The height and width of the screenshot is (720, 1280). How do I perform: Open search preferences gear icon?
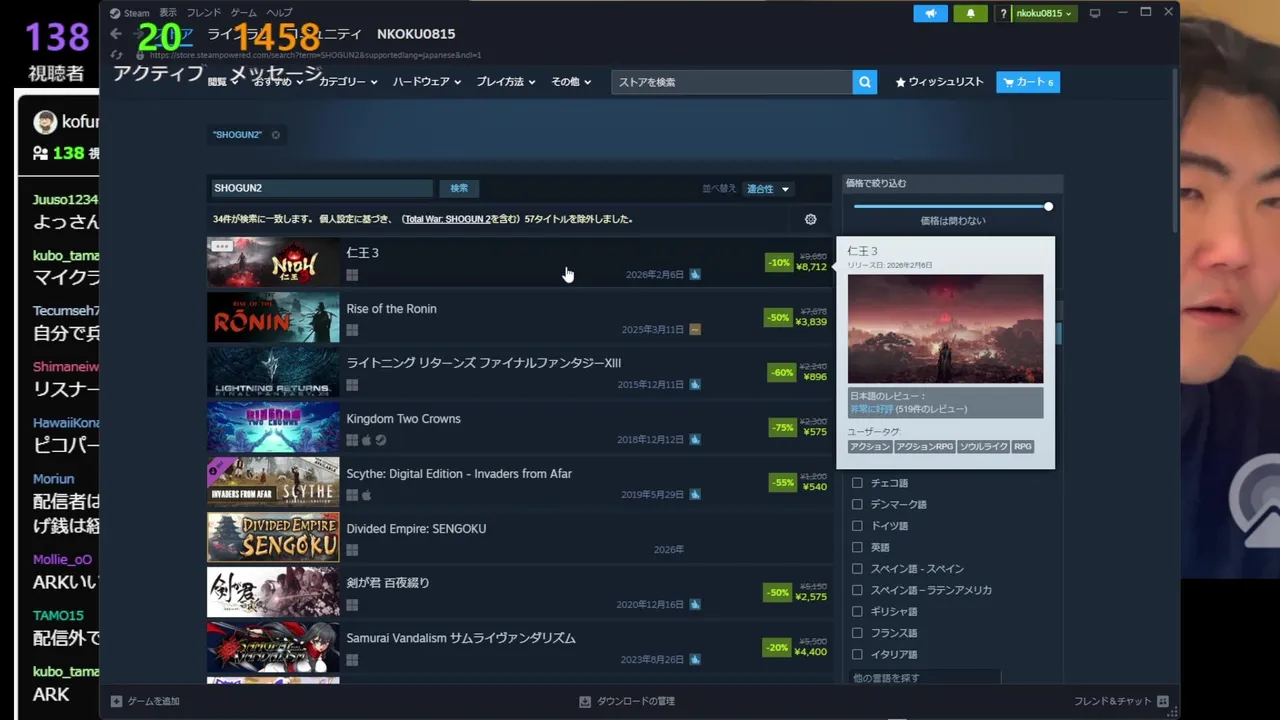point(811,219)
